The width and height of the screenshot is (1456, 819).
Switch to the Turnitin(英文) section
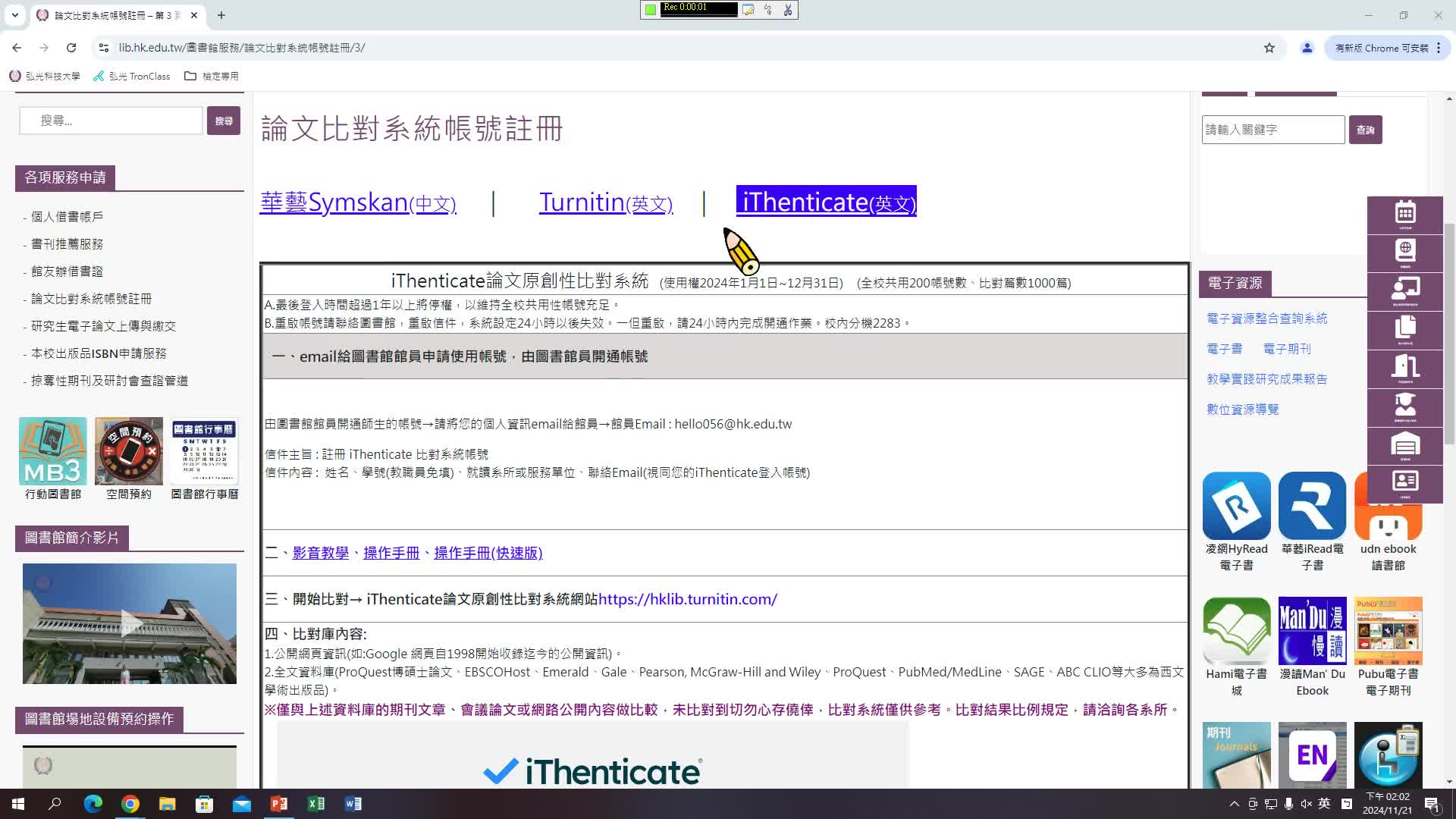606,202
